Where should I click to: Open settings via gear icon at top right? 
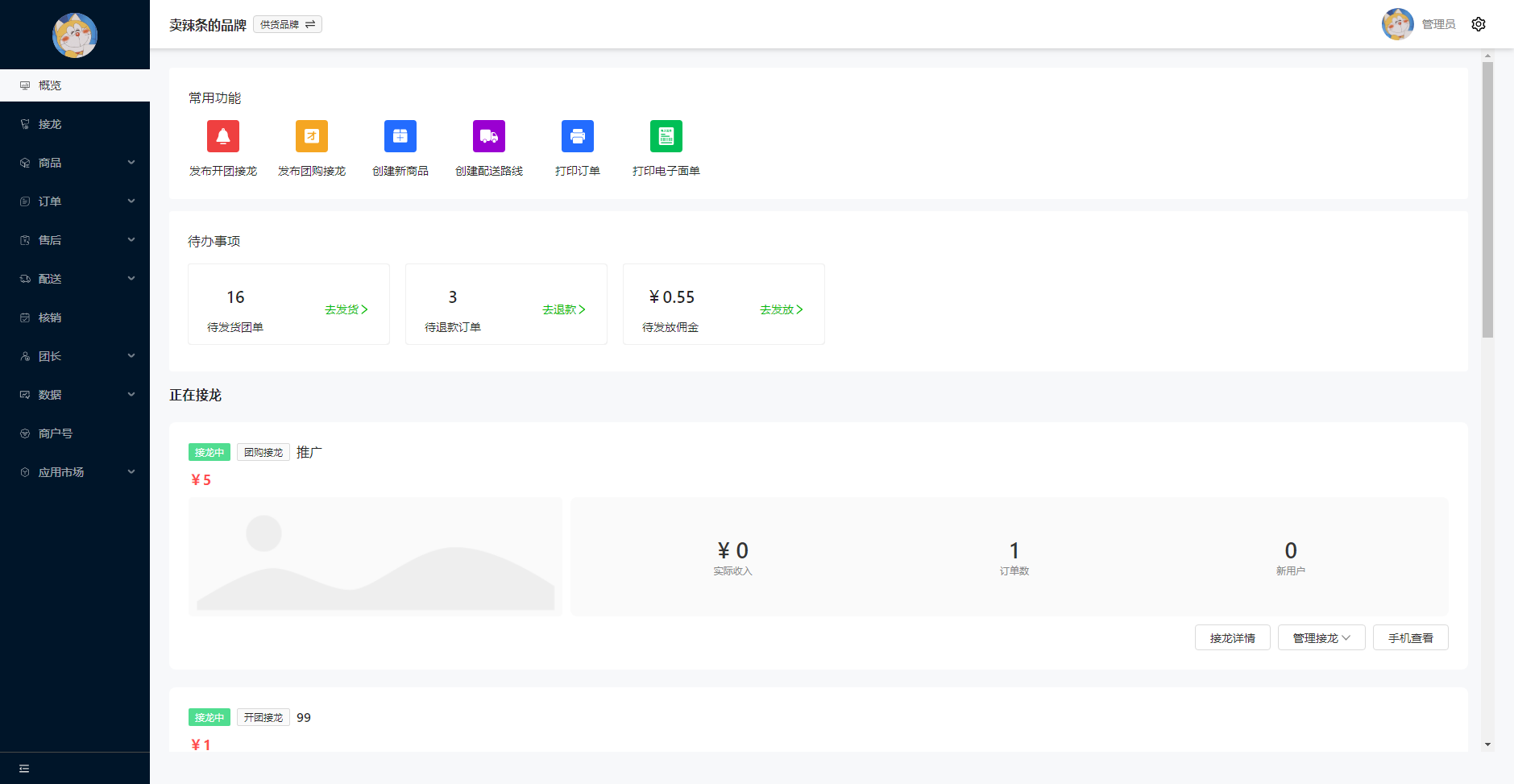1479,24
